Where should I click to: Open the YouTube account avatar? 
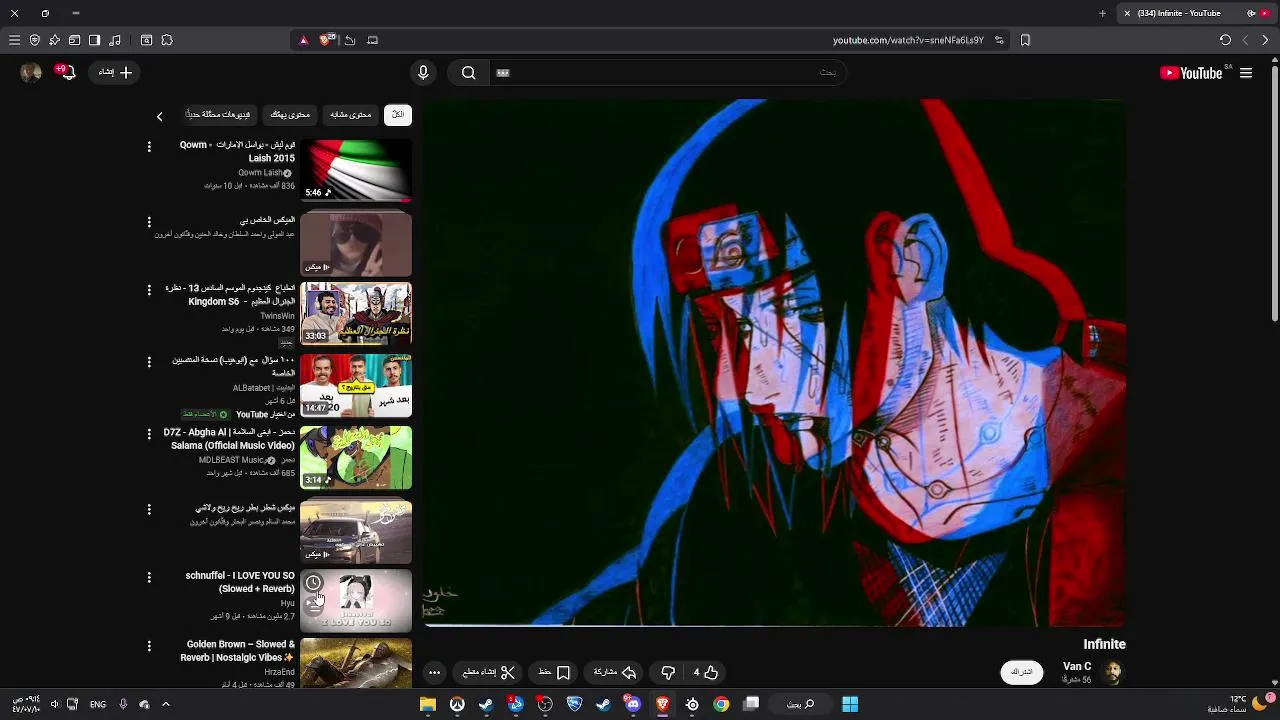click(30, 72)
